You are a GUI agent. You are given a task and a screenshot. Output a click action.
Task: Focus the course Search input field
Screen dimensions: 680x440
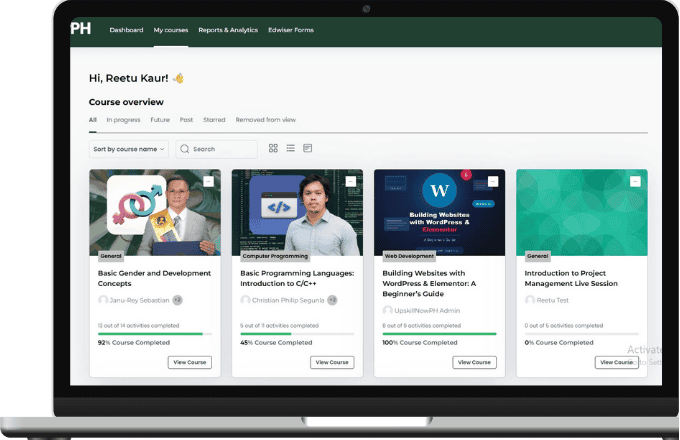[216, 149]
